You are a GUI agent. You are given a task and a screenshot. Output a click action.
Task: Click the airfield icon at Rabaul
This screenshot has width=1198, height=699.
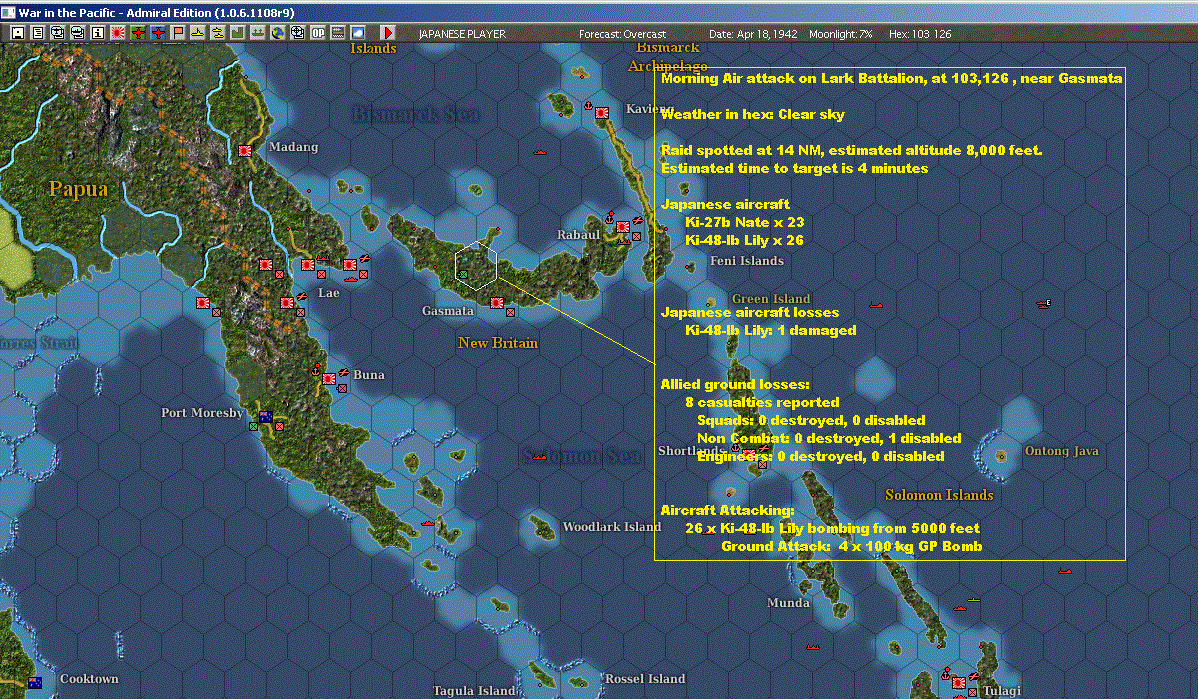(x=637, y=221)
